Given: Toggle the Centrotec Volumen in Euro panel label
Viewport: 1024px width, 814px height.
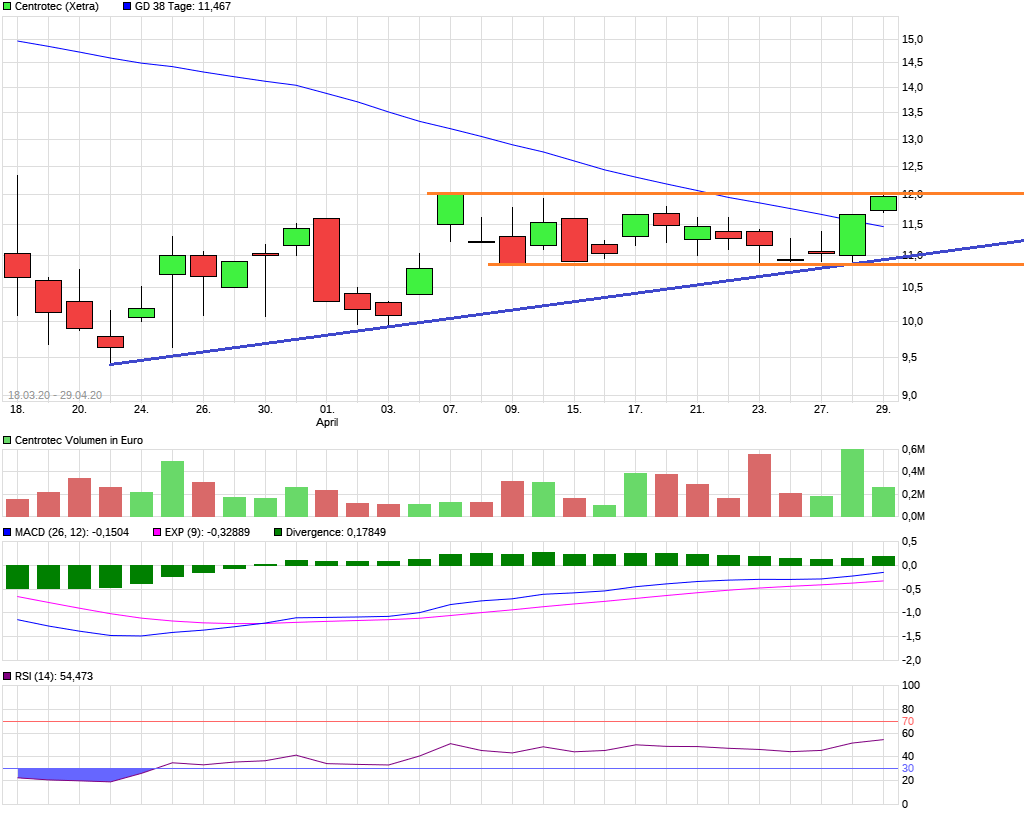Looking at the screenshot, I should [x=80, y=440].
